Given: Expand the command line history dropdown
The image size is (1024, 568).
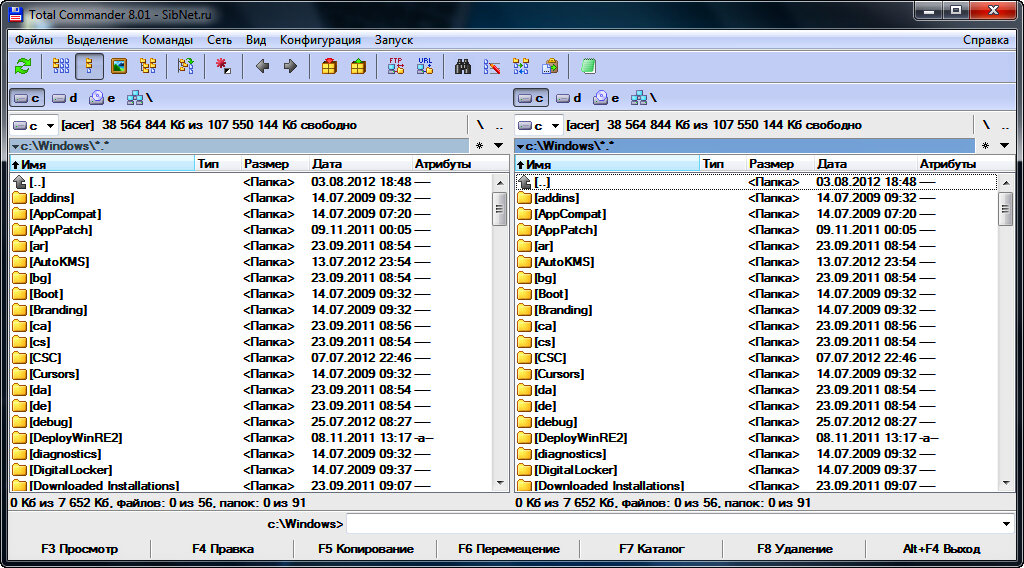Looking at the screenshot, I should tap(1006, 524).
